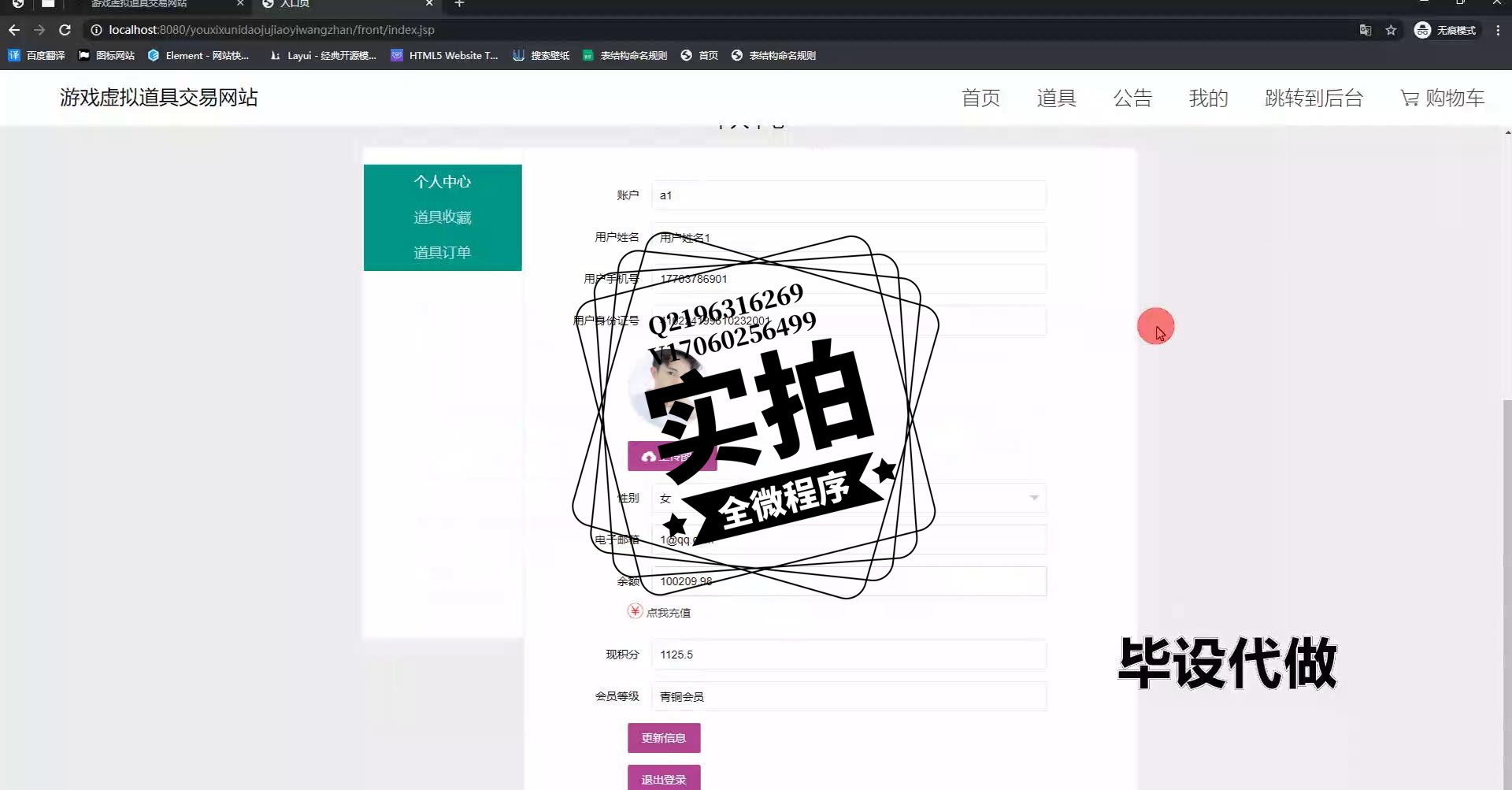Screen dimensions: 1512x790
Task: Open the incognito 无痕模式 indicator
Action: (1445, 30)
